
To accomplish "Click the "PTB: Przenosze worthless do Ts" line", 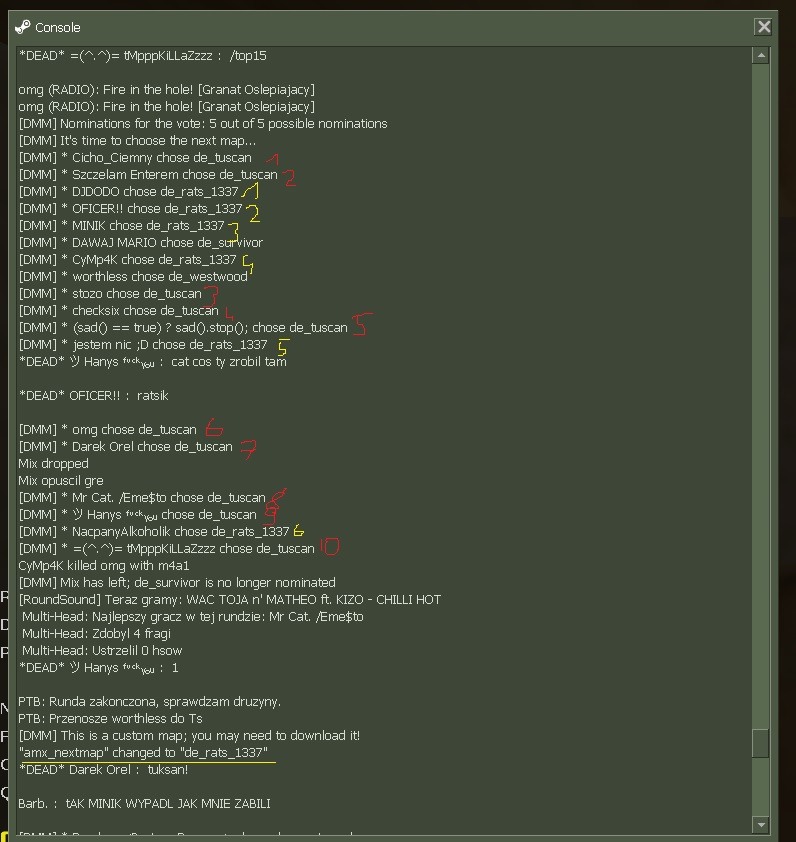I will pyautogui.click(x=110, y=719).
